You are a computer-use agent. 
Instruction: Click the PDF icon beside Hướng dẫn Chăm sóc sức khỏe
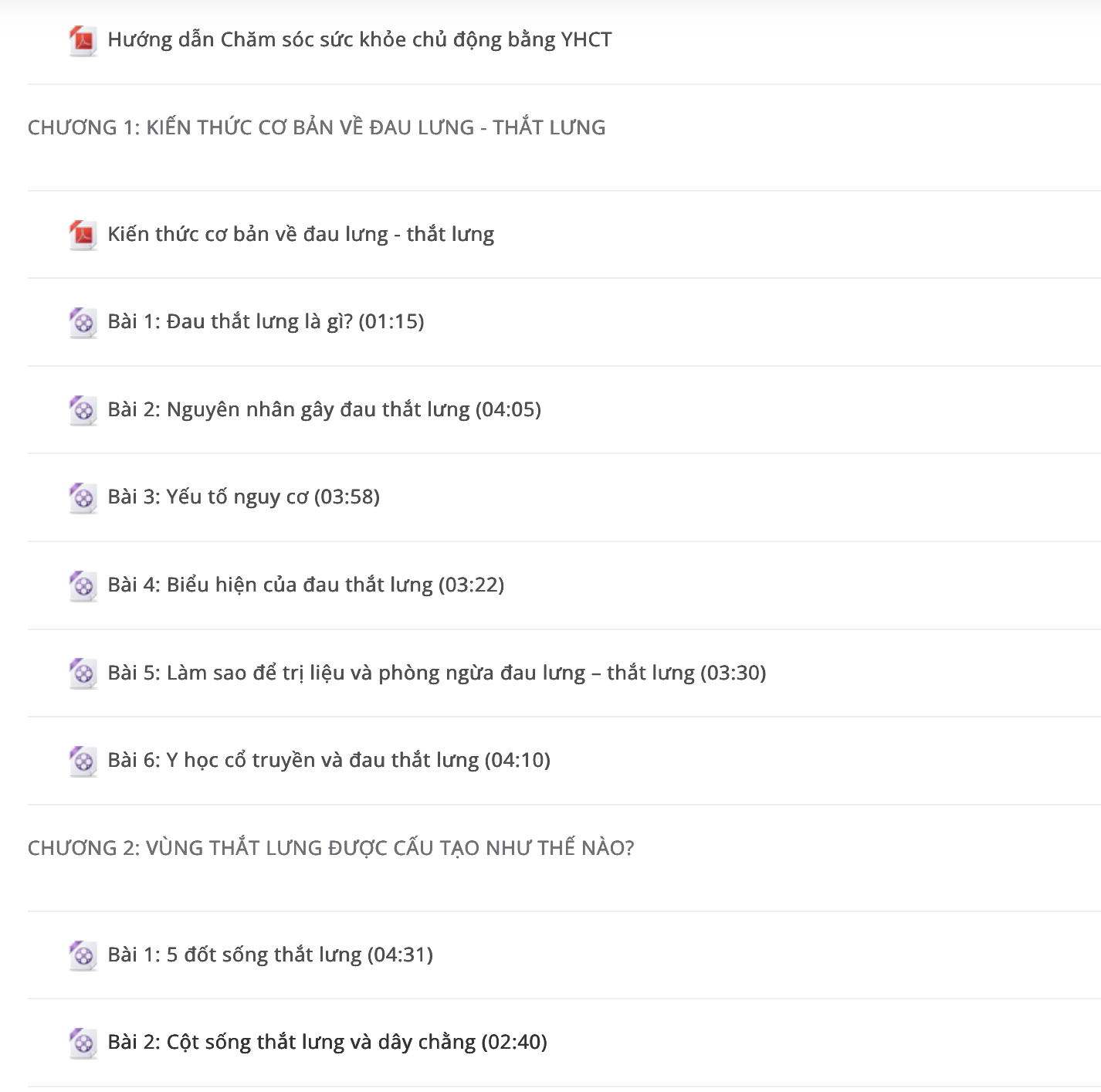click(x=83, y=40)
